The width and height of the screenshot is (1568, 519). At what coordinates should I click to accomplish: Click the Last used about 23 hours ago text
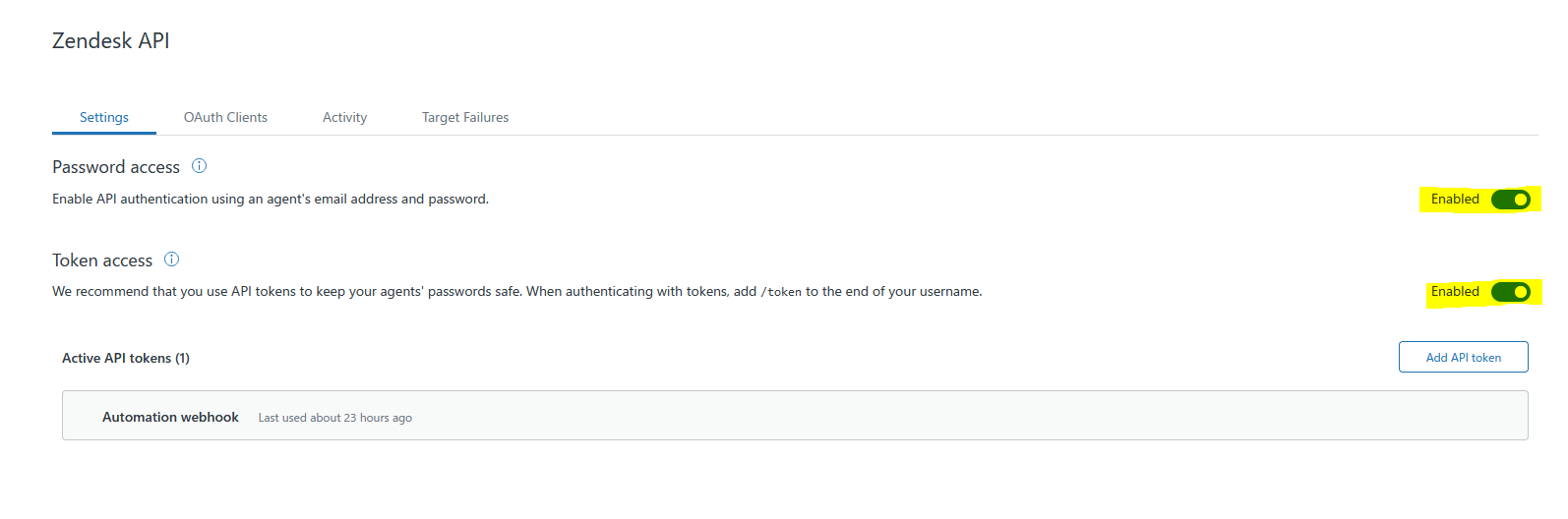[335, 418]
